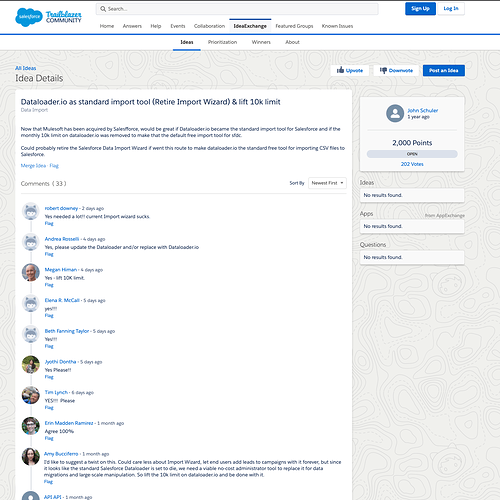The image size is (500, 500).
Task: Flag Jyothi Dontha's comment
Action: click(x=49, y=377)
